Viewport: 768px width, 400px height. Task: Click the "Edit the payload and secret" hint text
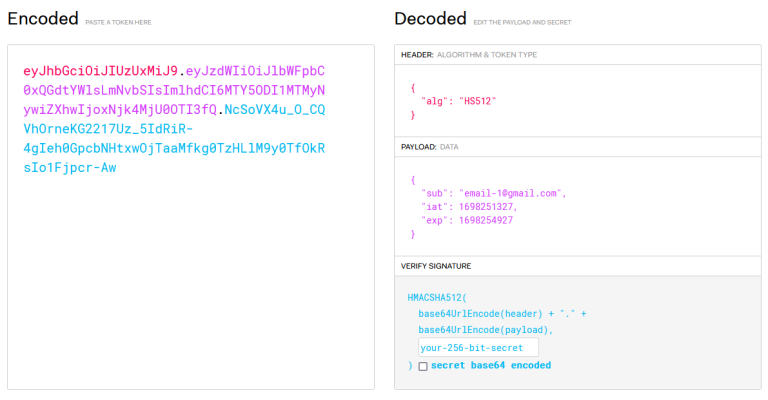click(x=523, y=21)
